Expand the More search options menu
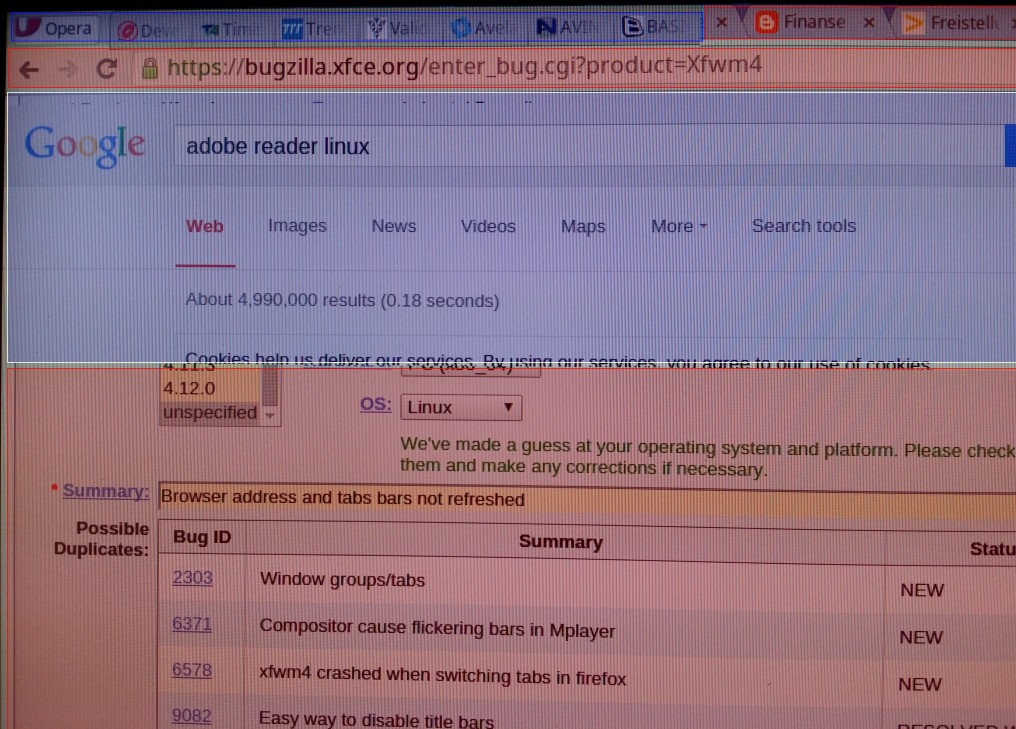 (679, 226)
